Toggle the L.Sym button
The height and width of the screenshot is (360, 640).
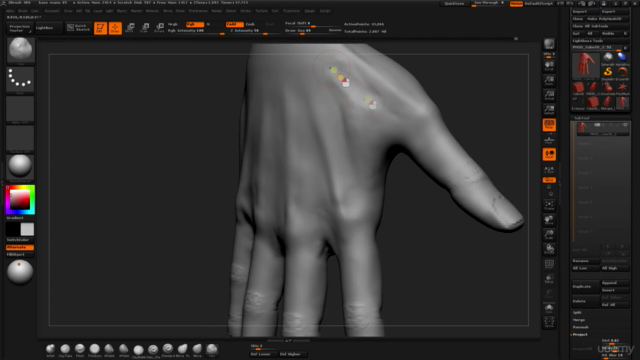coord(549,169)
